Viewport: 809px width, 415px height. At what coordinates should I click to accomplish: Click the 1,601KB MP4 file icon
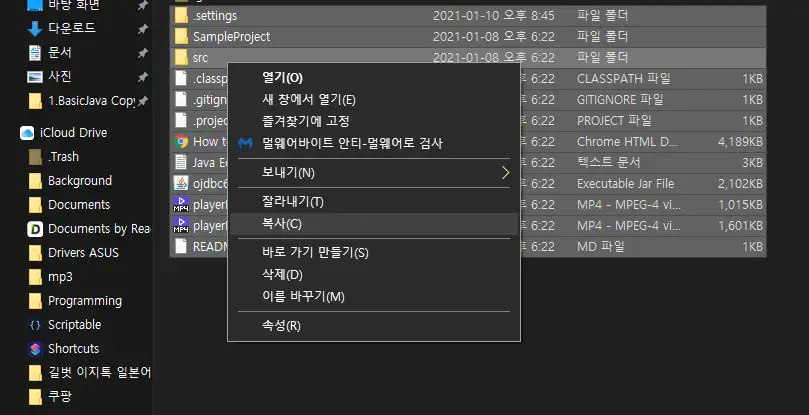tap(181, 226)
